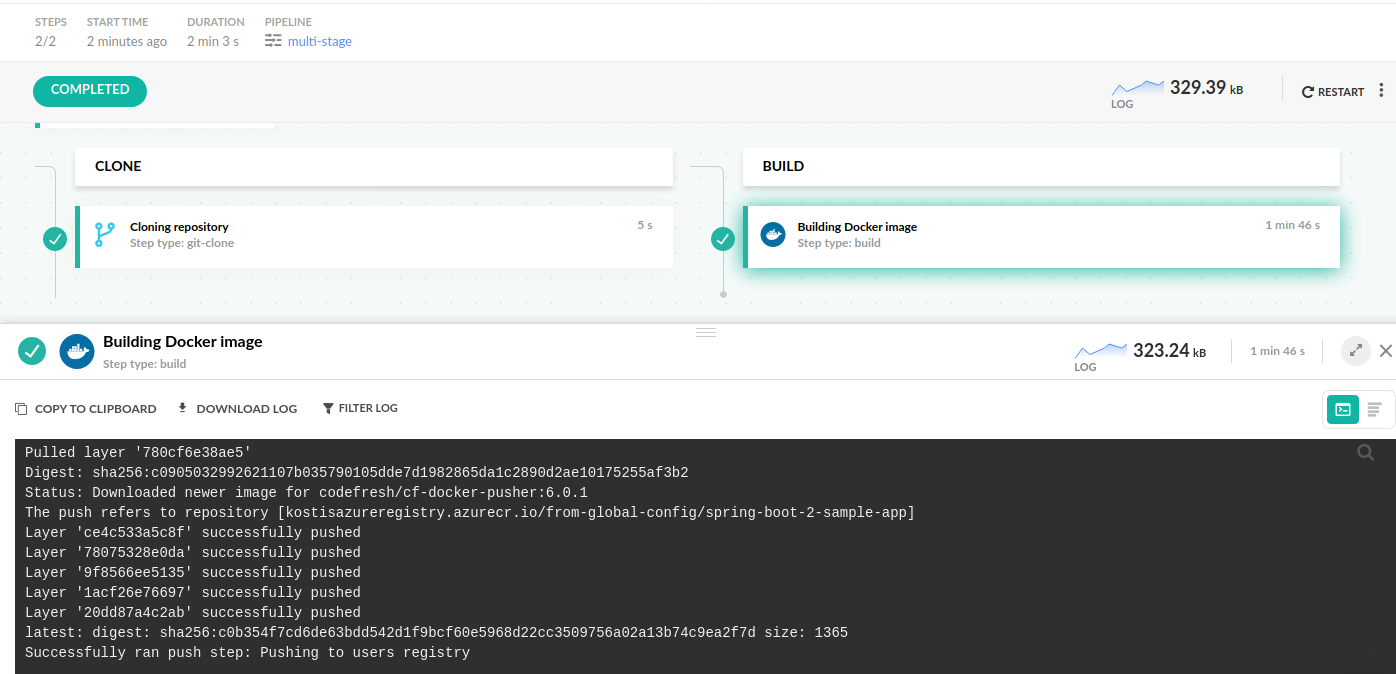This screenshot has width=1396, height=674.
Task: Click the pipeline icon next to multi-stage
Action: click(x=273, y=41)
